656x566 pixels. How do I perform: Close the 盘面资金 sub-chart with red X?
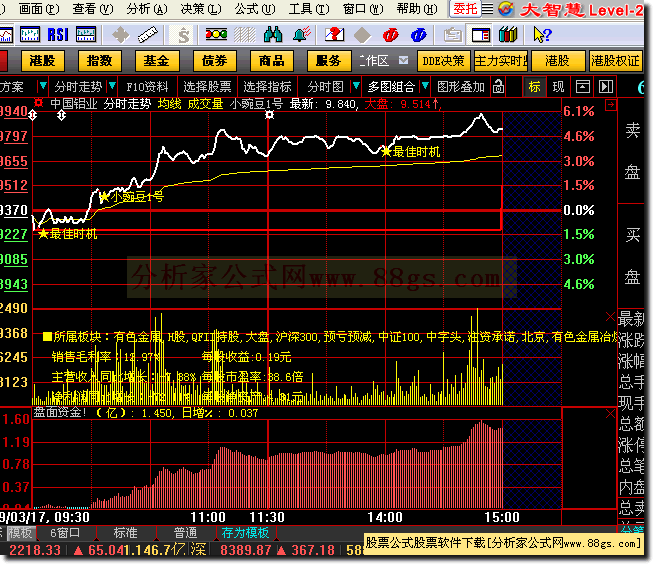pyautogui.click(x=610, y=414)
